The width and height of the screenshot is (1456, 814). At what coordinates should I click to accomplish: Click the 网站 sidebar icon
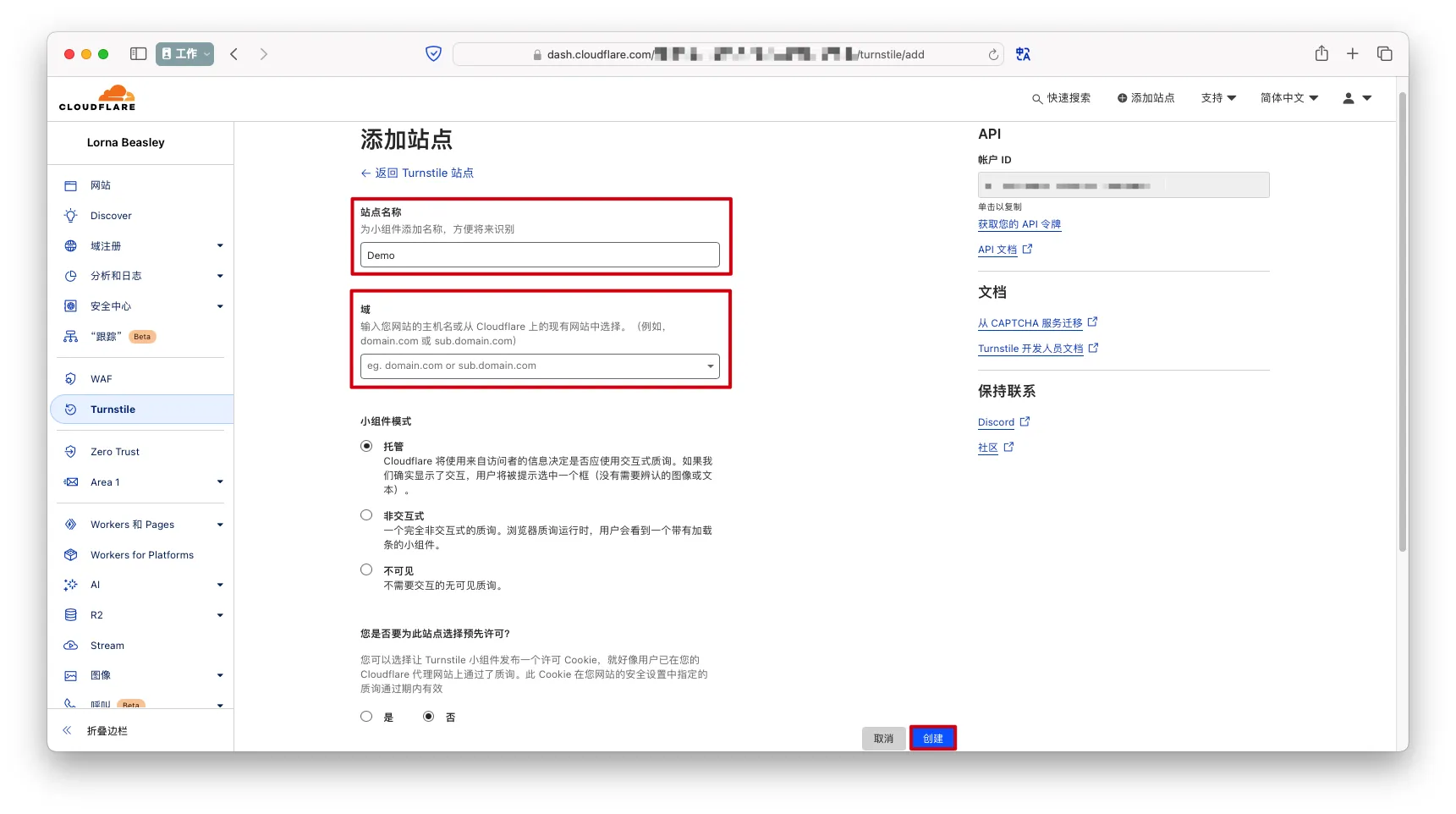tap(71, 185)
